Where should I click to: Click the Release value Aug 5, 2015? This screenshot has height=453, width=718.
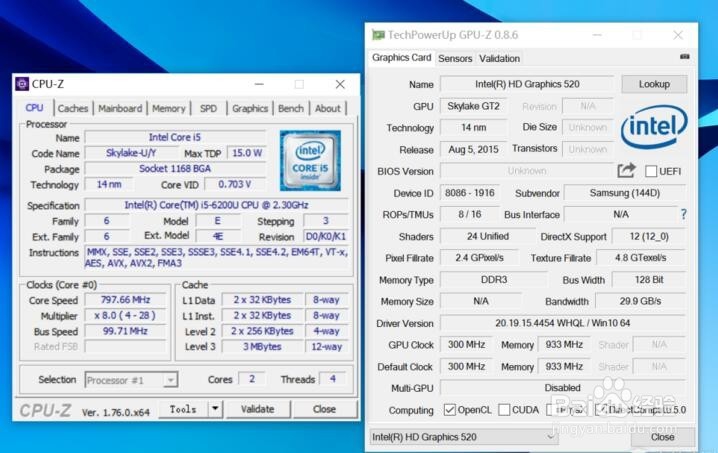(473, 149)
